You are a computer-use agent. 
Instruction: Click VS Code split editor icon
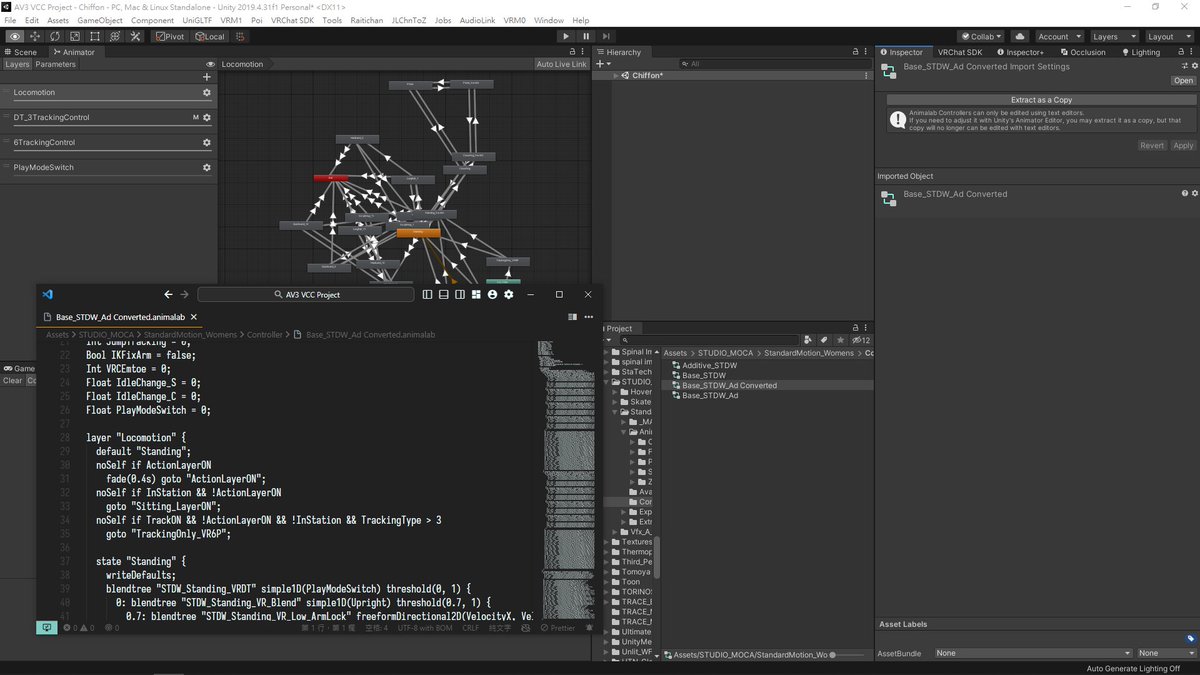(572, 317)
